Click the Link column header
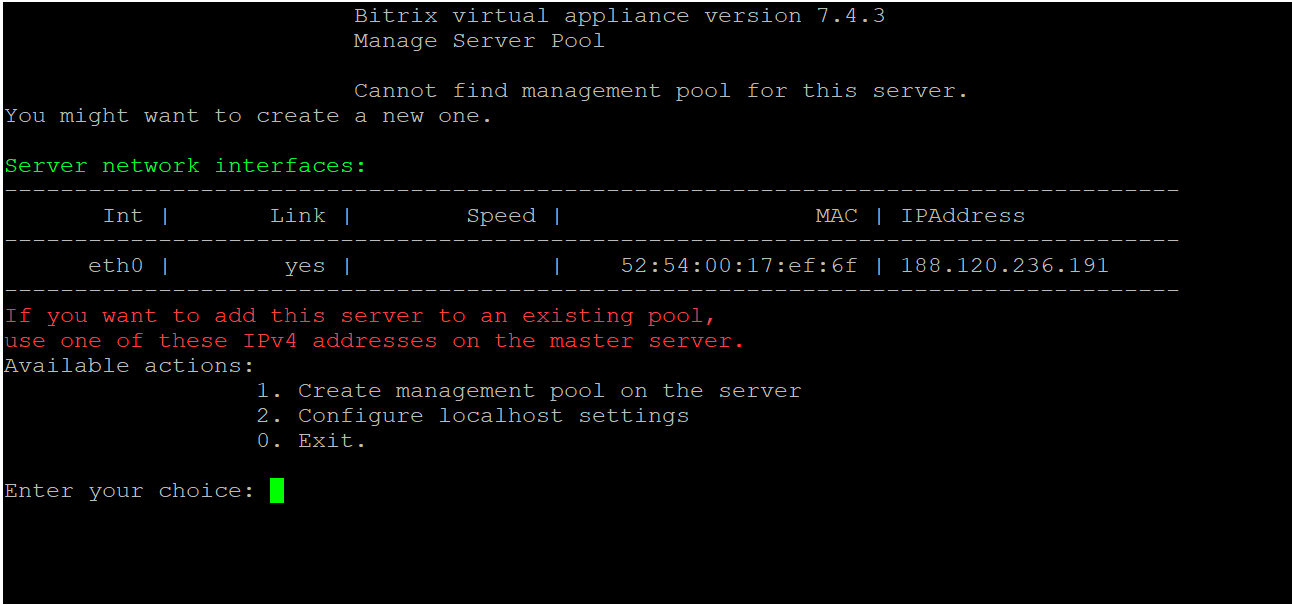Screen dimensions: 1292x605 [x=298, y=216]
